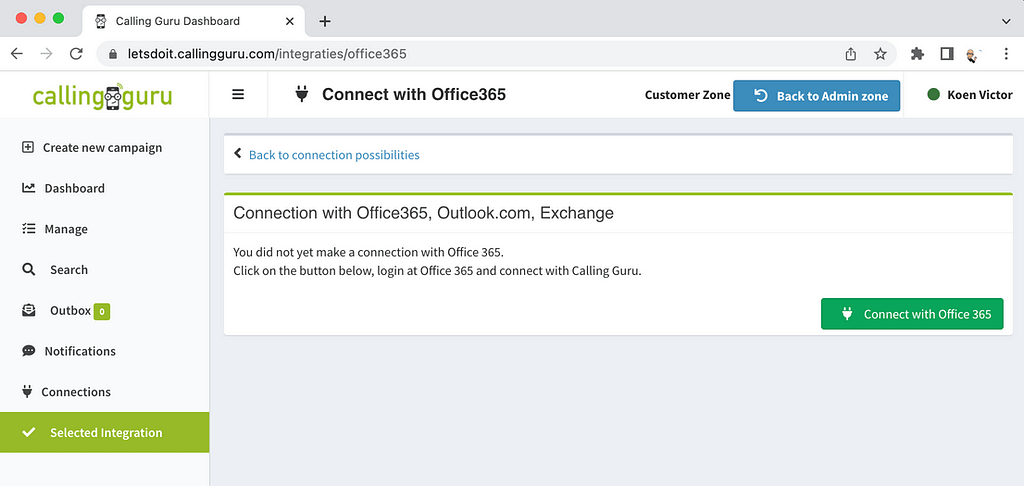Click the lock icon in address bar
The image size is (1024, 486).
pyautogui.click(x=114, y=54)
